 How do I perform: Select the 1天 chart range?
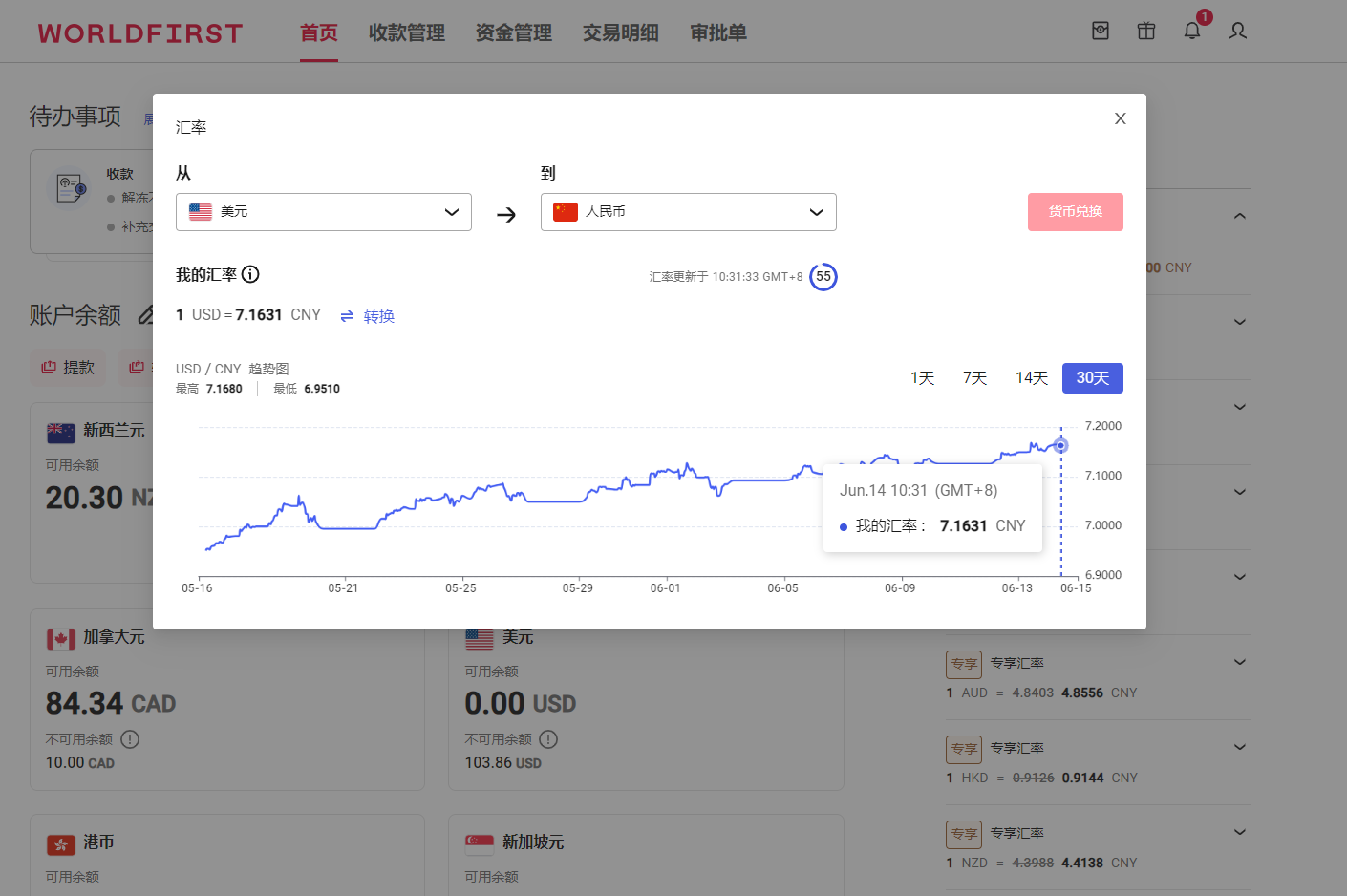922,378
